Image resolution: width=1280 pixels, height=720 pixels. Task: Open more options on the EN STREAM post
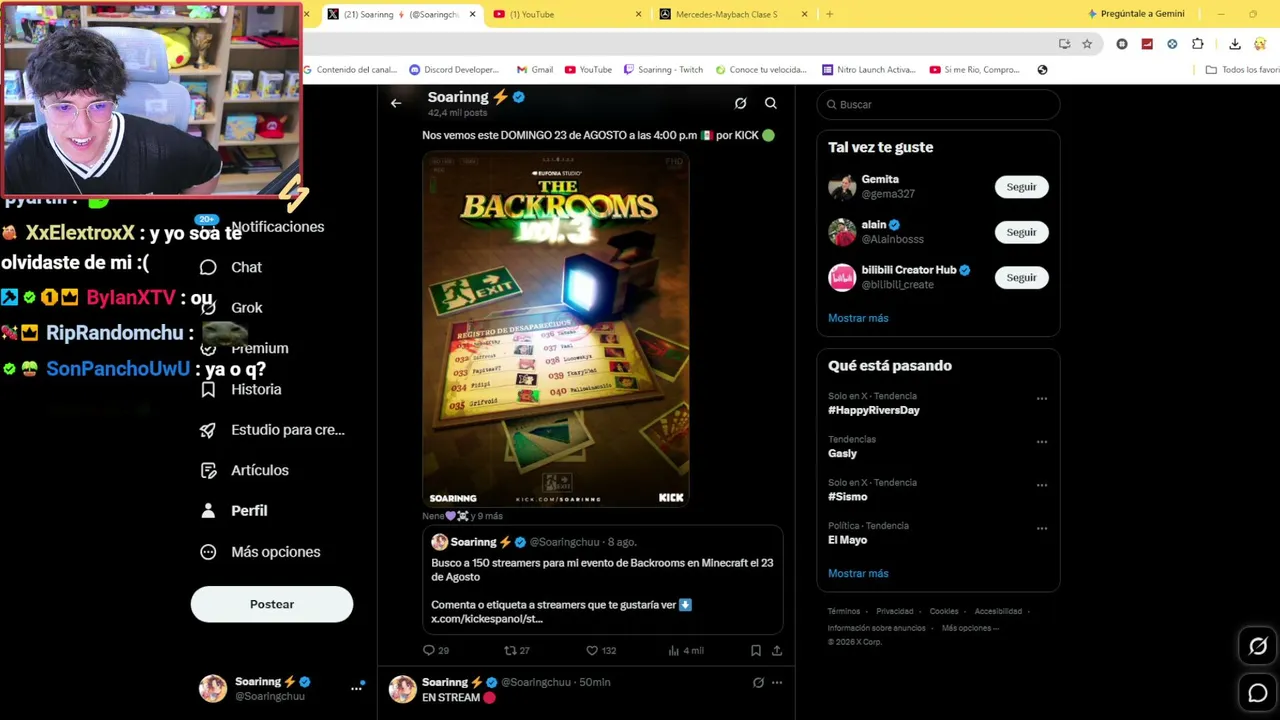(x=777, y=682)
